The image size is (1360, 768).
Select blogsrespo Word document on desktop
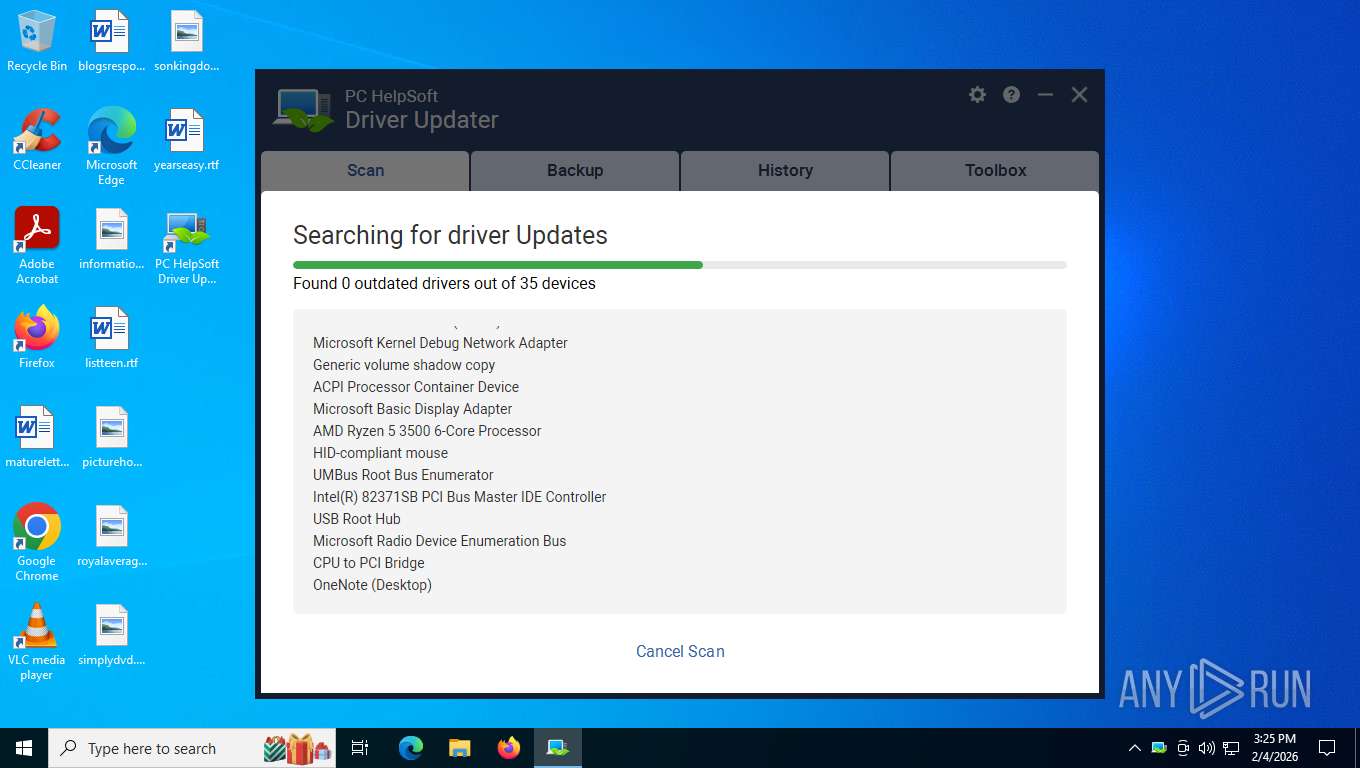111,41
